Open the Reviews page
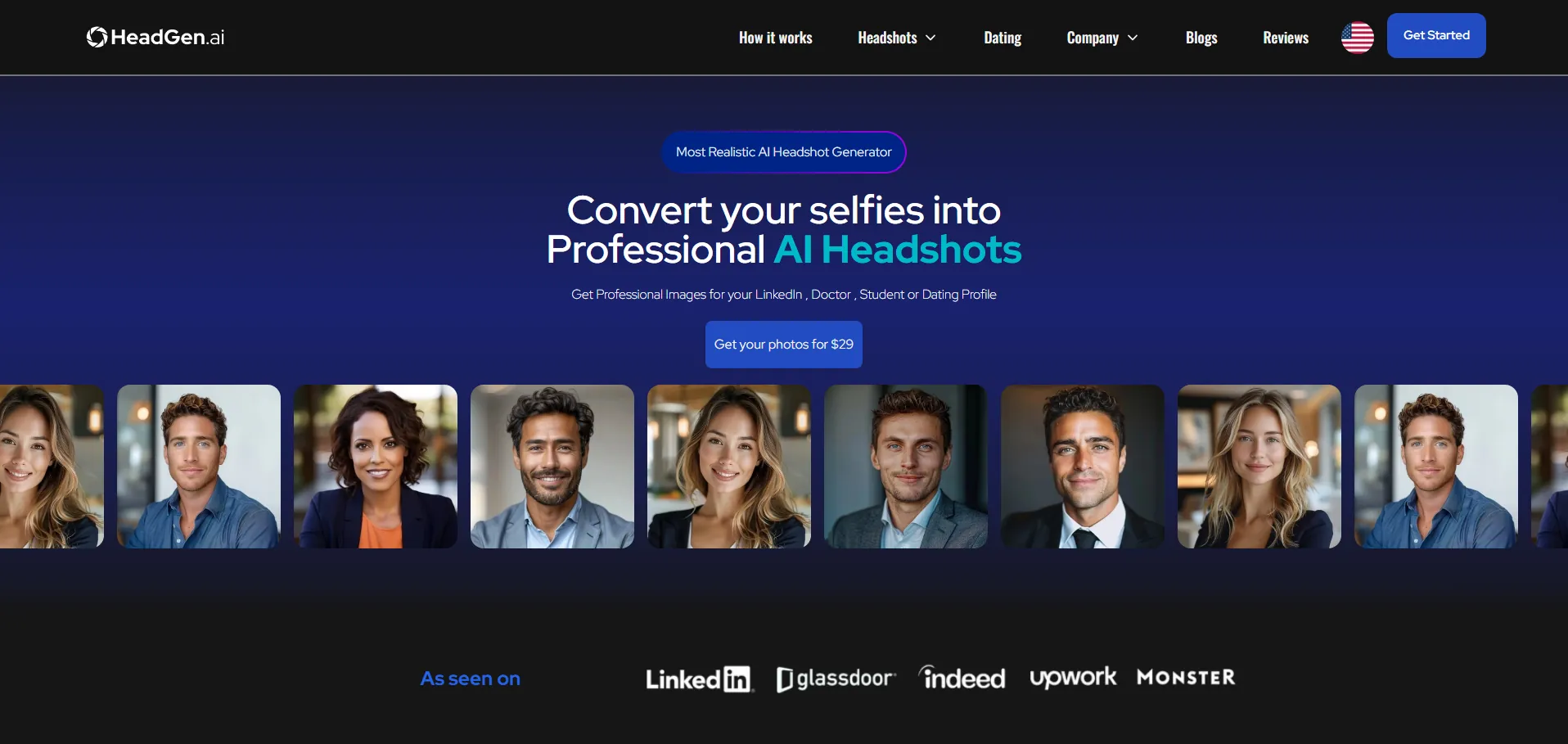The image size is (1568, 744). coord(1285,38)
